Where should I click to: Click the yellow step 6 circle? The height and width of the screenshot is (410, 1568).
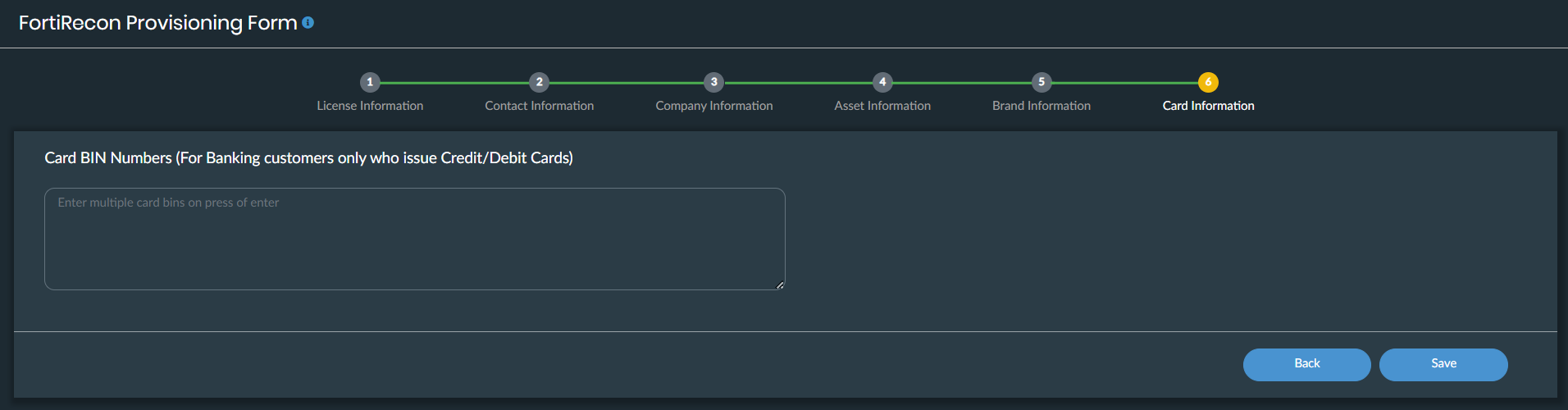pos(1208,82)
